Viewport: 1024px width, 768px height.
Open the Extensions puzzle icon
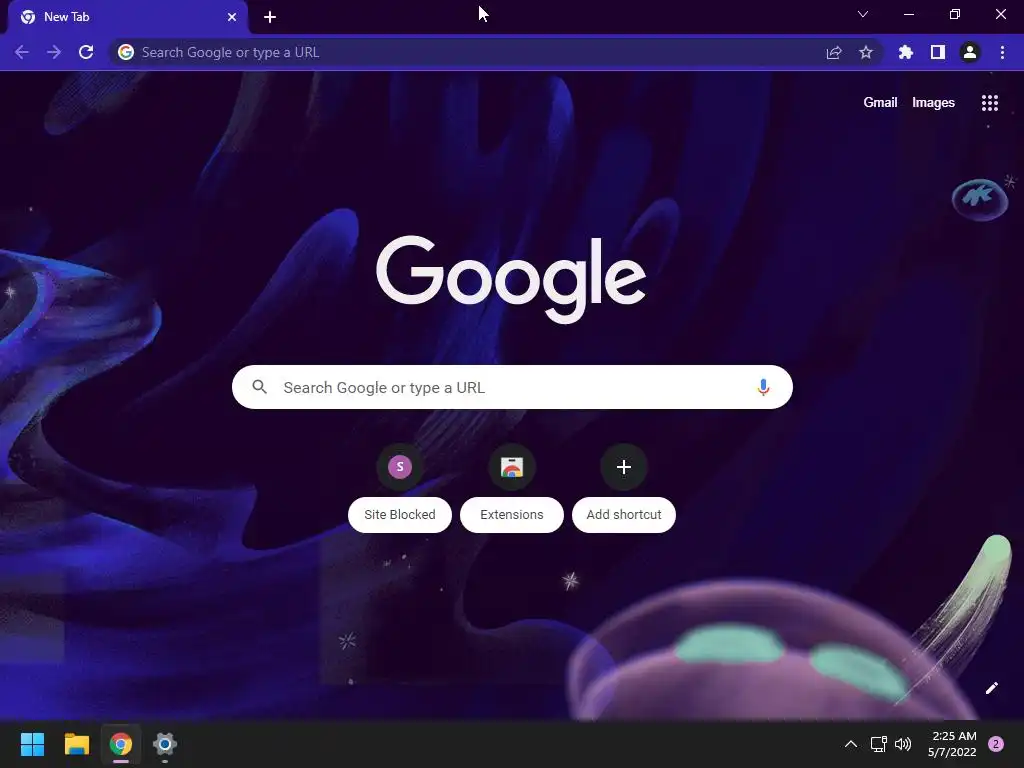pos(905,52)
